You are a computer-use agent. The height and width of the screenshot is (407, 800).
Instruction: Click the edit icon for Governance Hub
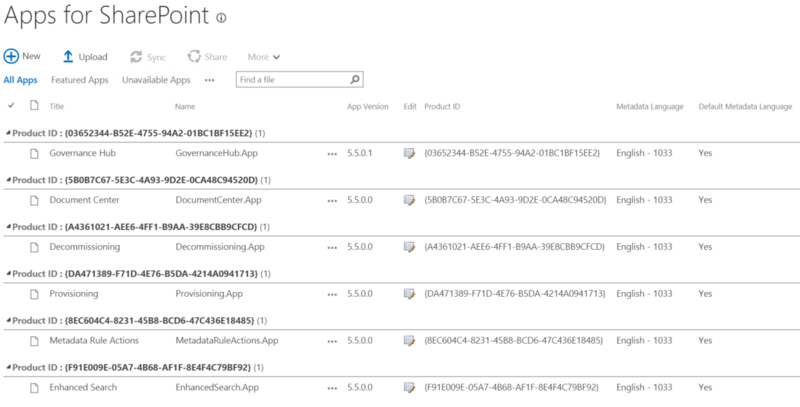[409, 153]
